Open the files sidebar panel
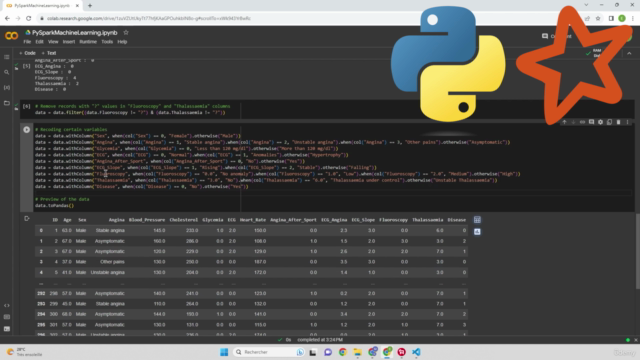 coord(7,103)
